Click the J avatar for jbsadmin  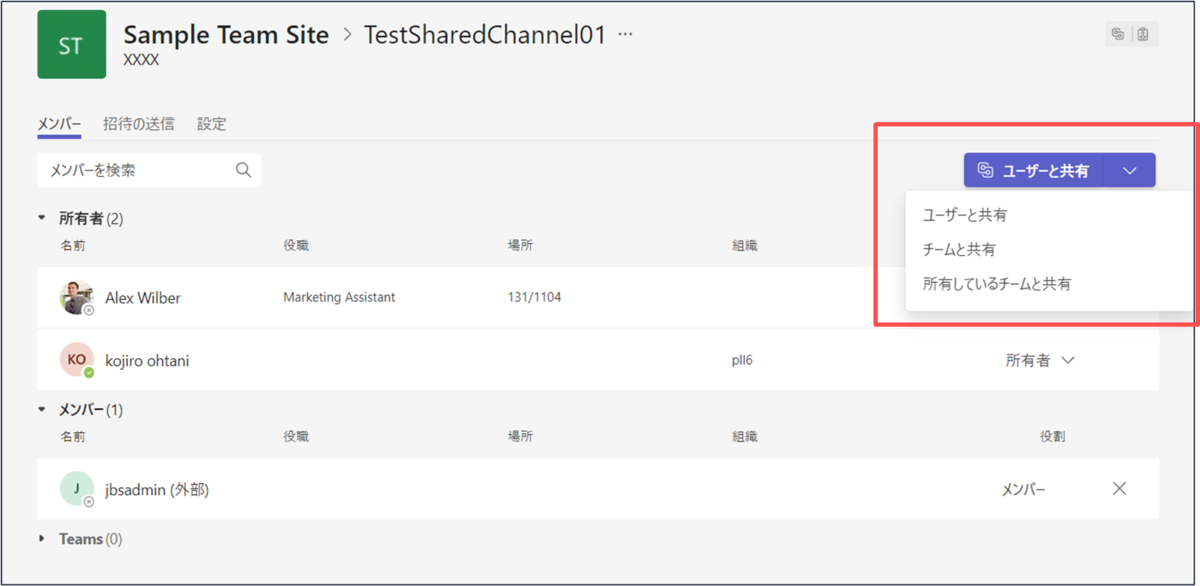[x=76, y=489]
